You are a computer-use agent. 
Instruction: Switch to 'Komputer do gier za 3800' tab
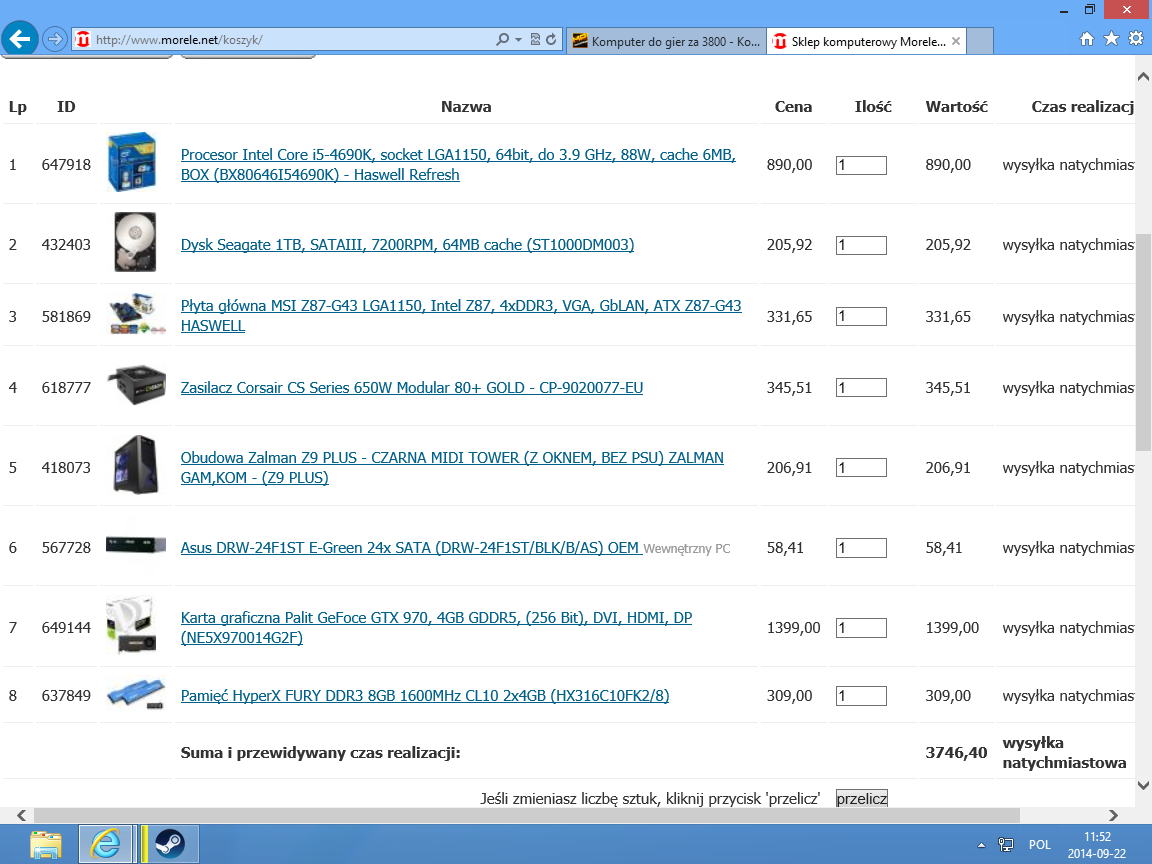[x=666, y=41]
